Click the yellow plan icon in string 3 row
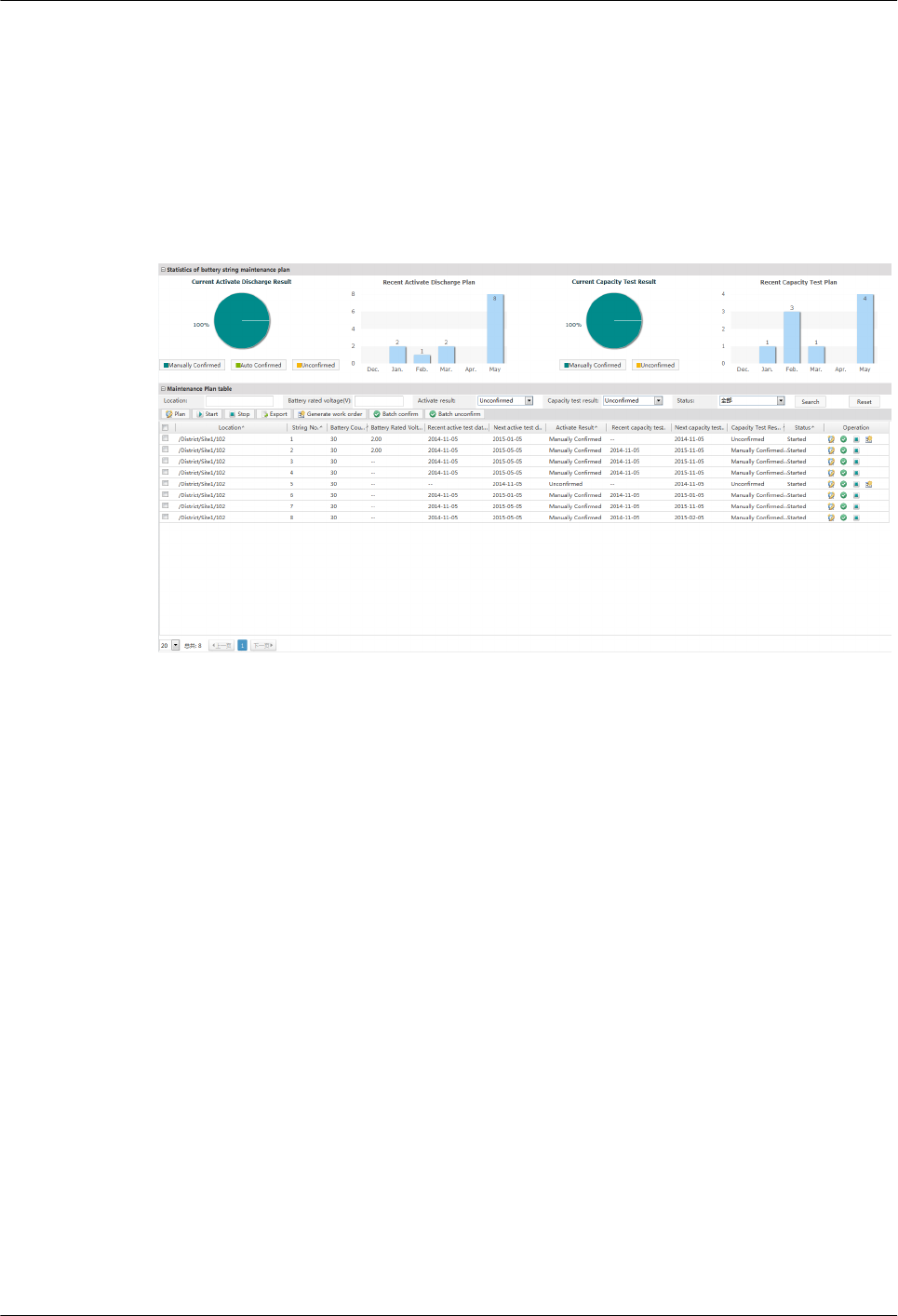 pyautogui.click(x=831, y=462)
